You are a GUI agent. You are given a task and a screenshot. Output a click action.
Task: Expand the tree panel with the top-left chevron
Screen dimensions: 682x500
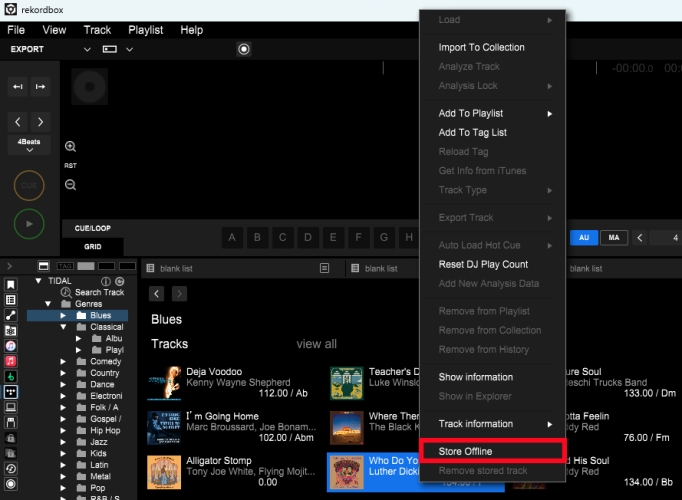[x=10, y=266]
